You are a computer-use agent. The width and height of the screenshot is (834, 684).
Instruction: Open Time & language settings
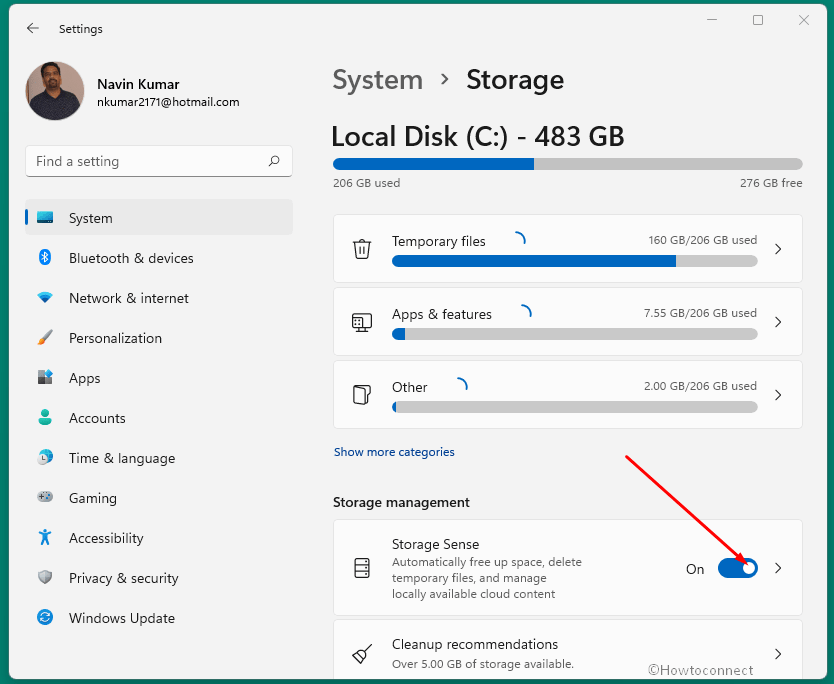point(159,457)
